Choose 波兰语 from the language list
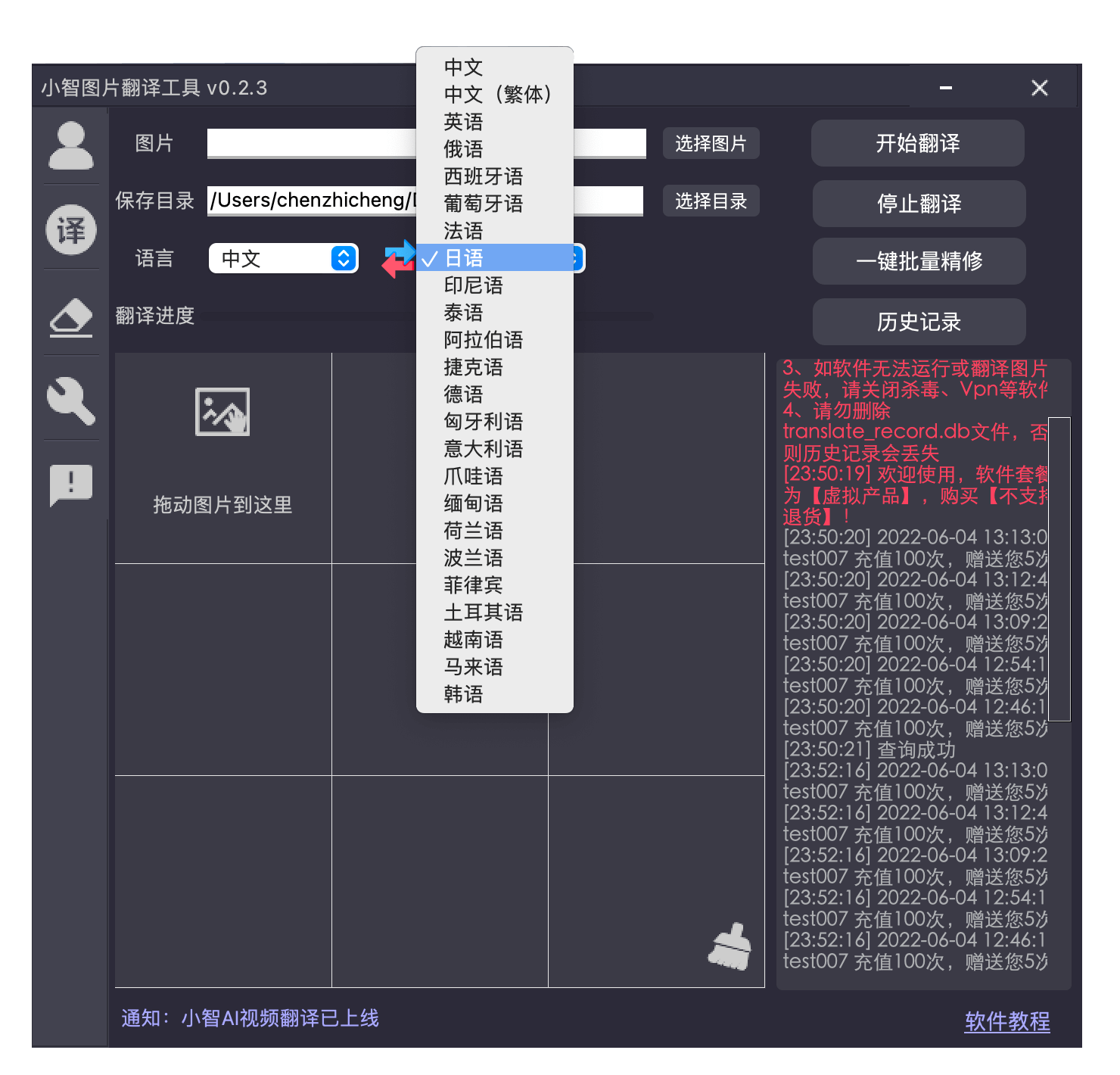The width and height of the screenshot is (1120, 1075). coord(495,558)
